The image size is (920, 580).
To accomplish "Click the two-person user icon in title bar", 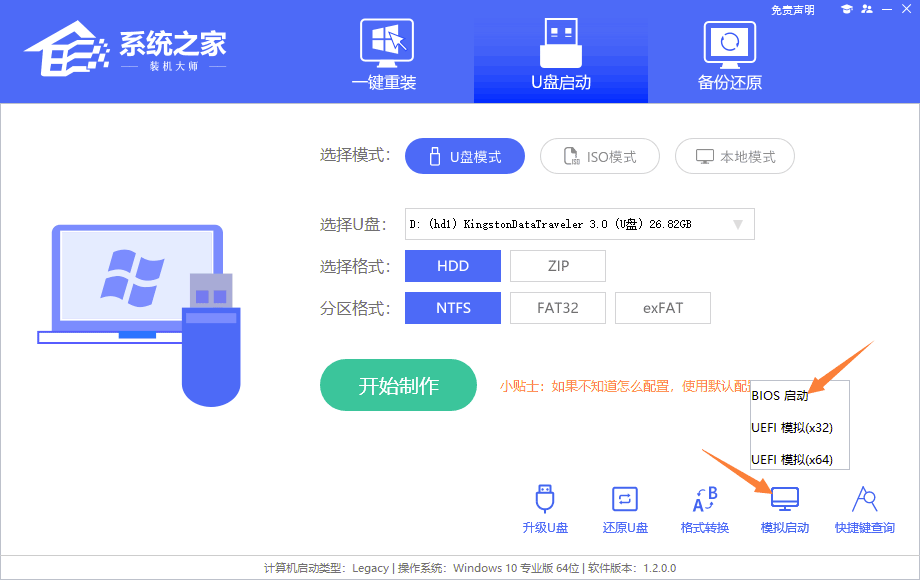I will [866, 9].
